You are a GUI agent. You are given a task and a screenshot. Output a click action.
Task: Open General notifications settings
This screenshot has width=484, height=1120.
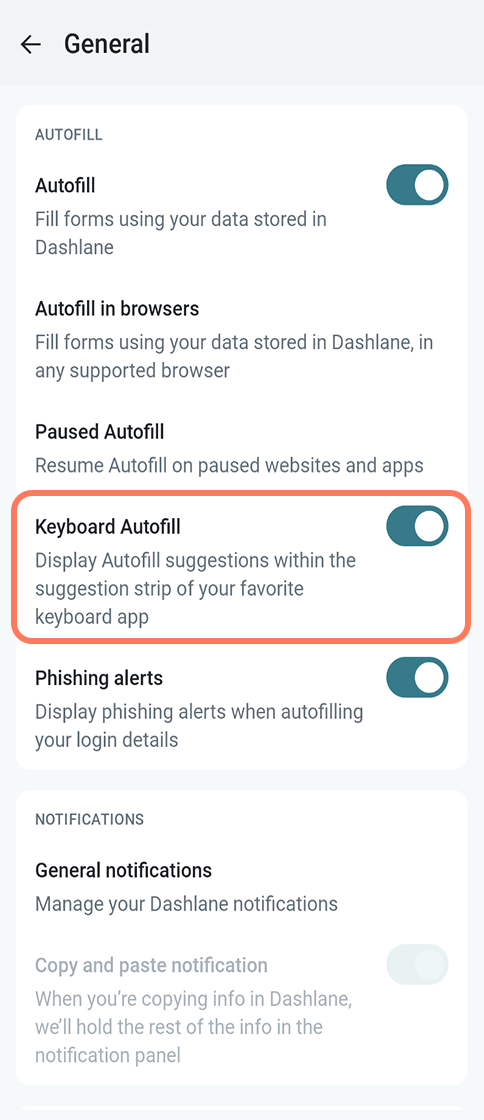click(x=242, y=886)
